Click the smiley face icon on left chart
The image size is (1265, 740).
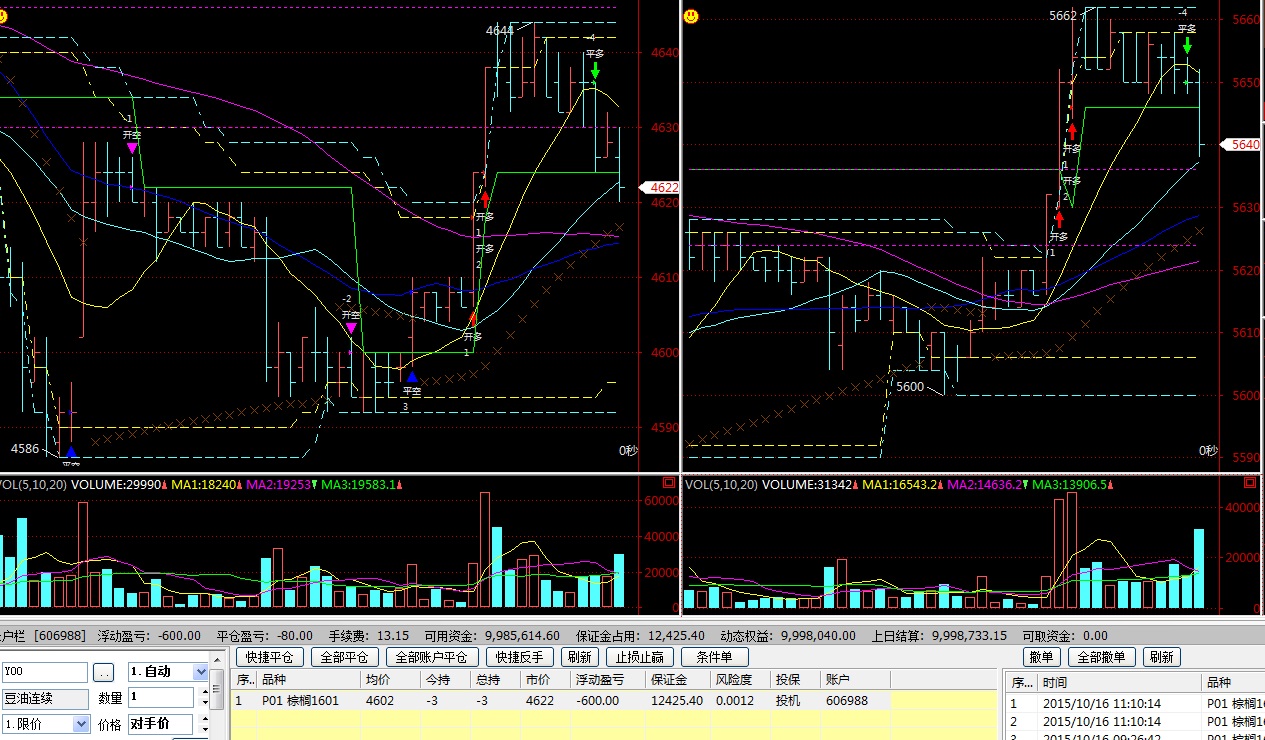click(4, 17)
